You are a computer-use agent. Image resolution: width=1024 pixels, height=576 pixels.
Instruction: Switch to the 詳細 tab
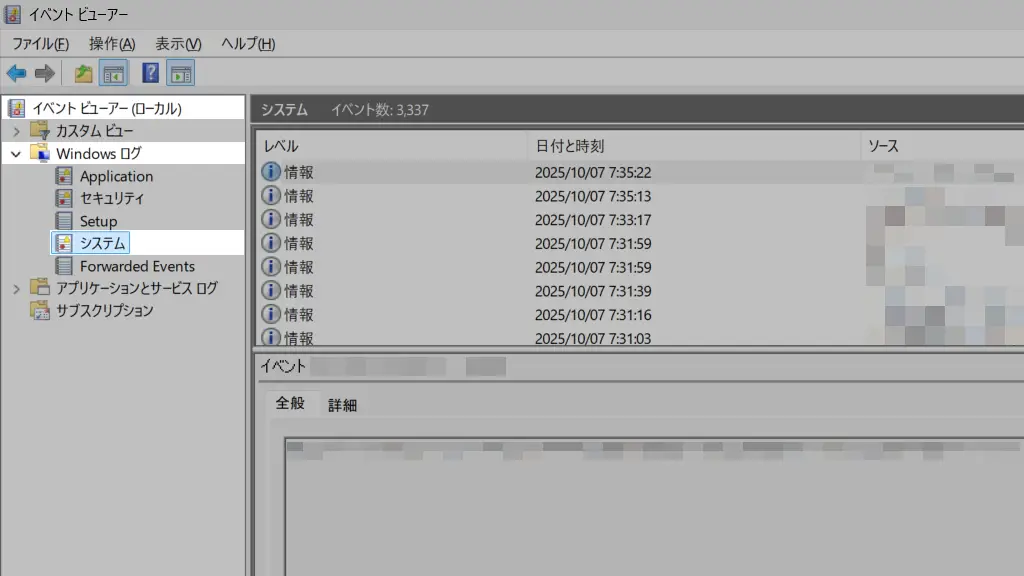[342, 405]
